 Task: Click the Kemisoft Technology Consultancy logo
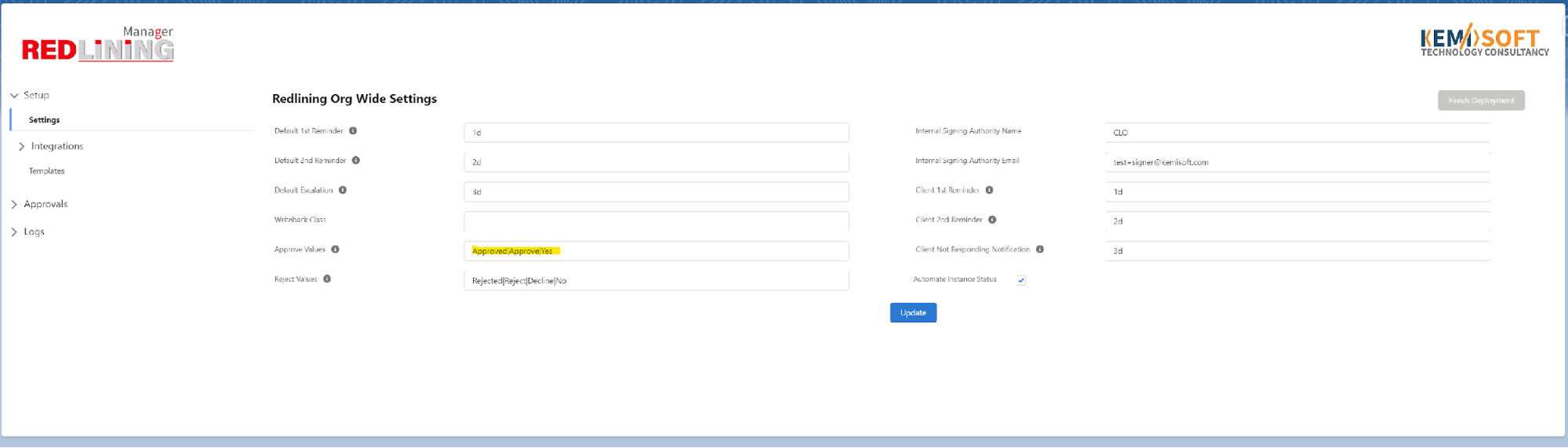1484,41
